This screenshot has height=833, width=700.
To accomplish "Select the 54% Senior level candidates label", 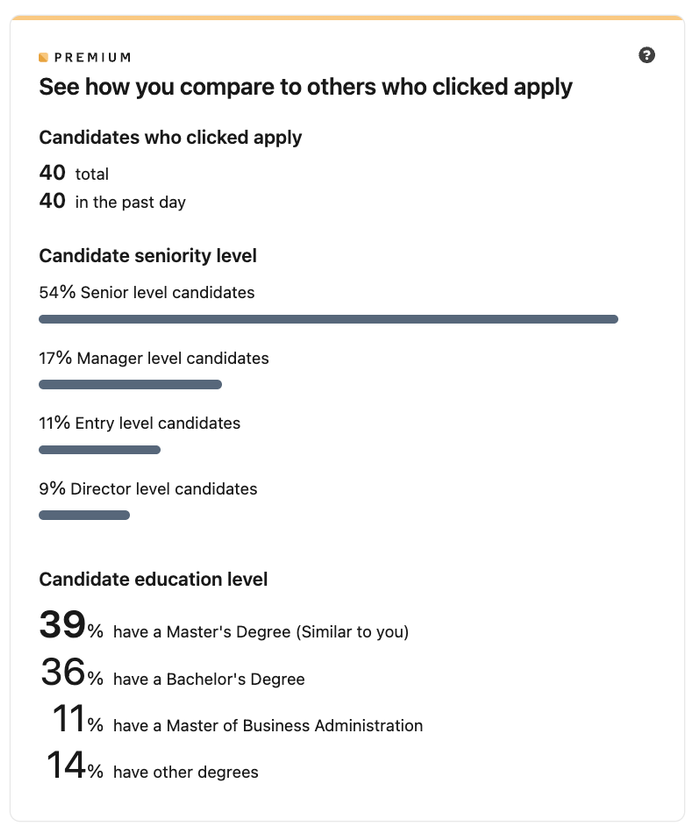I will point(147,292).
